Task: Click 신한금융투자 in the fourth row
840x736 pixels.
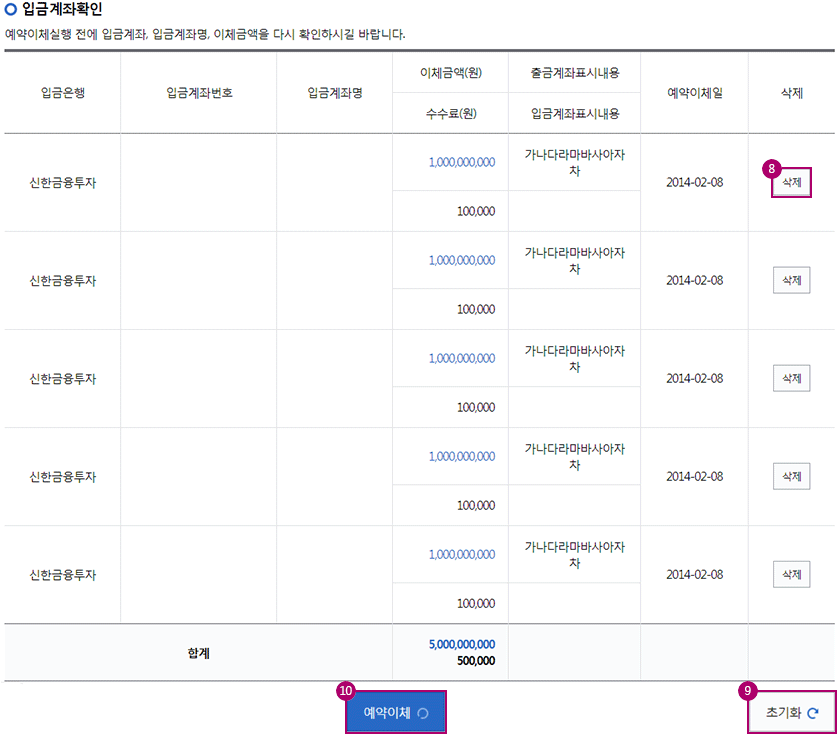Action: [x=63, y=476]
